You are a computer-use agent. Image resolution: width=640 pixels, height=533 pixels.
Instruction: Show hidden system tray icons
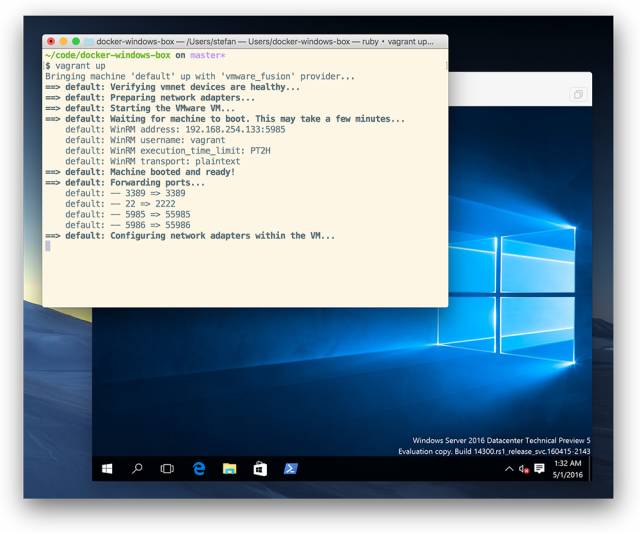pos(509,469)
